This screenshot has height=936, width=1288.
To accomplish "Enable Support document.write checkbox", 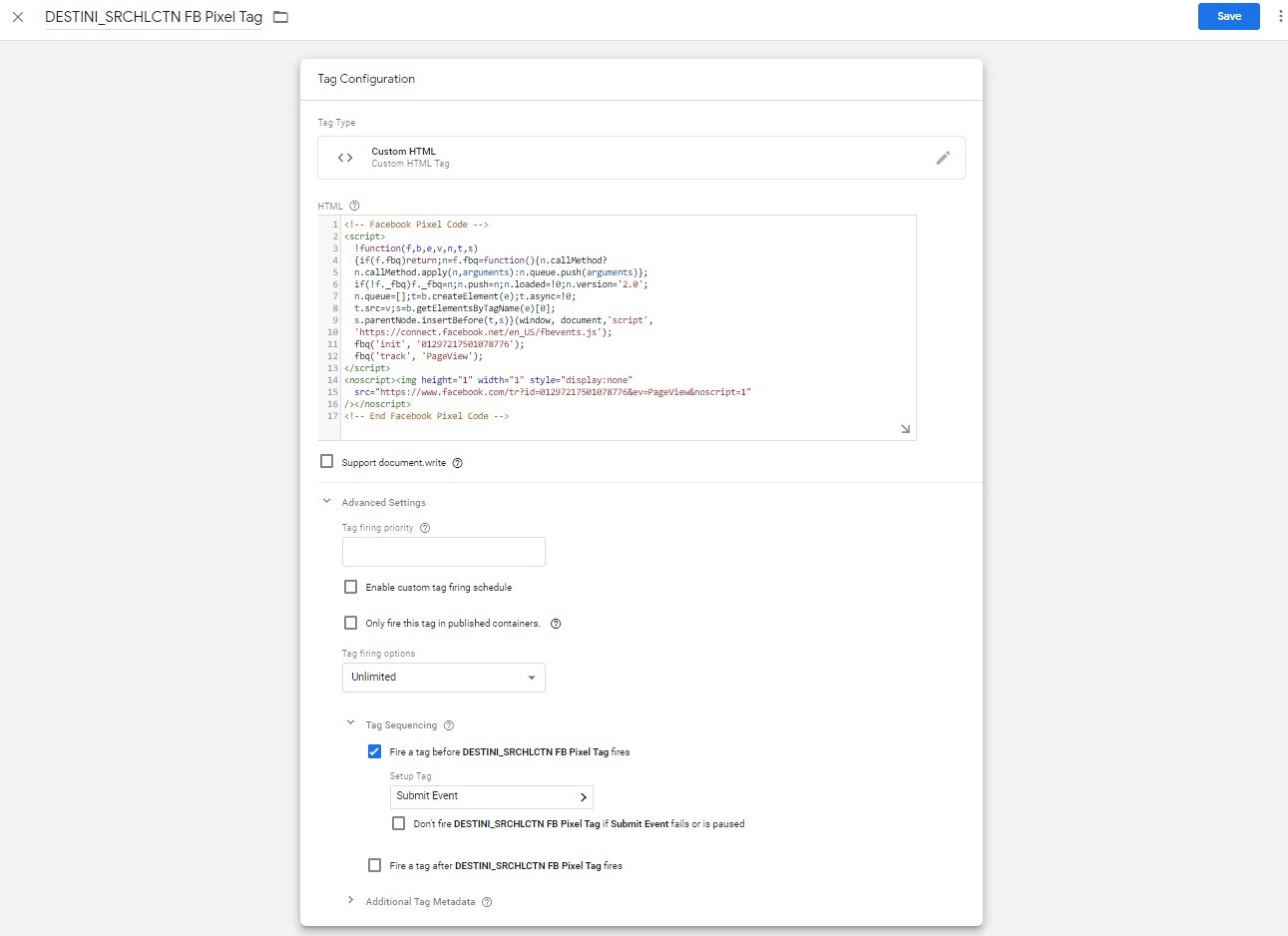I will click(326, 461).
